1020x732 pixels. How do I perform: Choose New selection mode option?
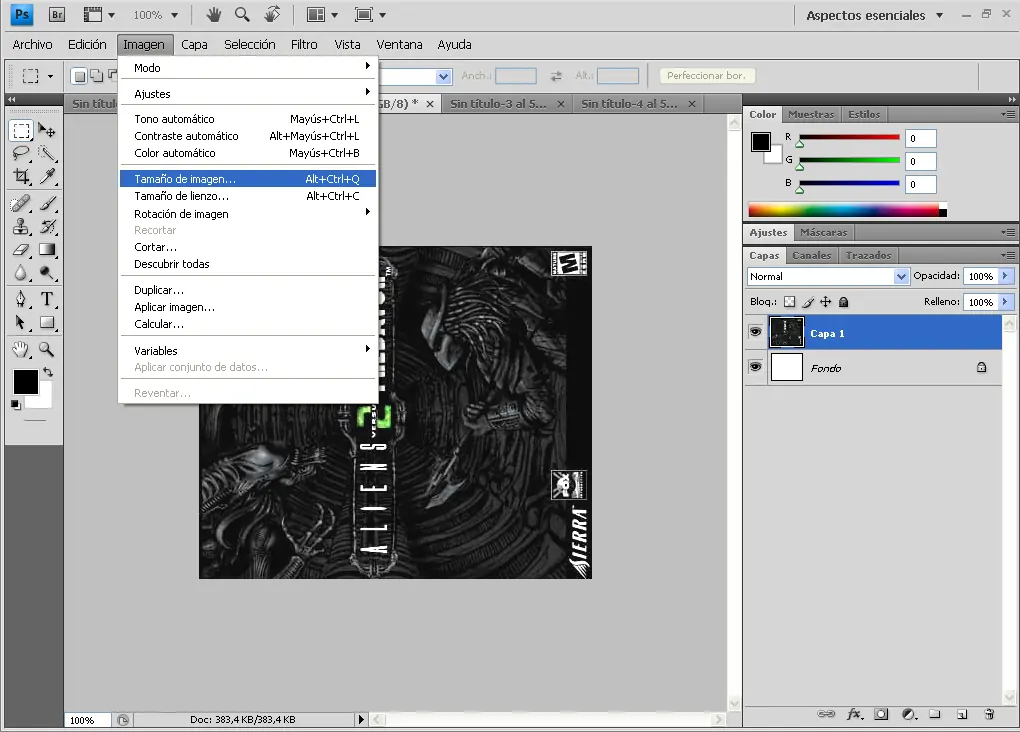click(79, 76)
